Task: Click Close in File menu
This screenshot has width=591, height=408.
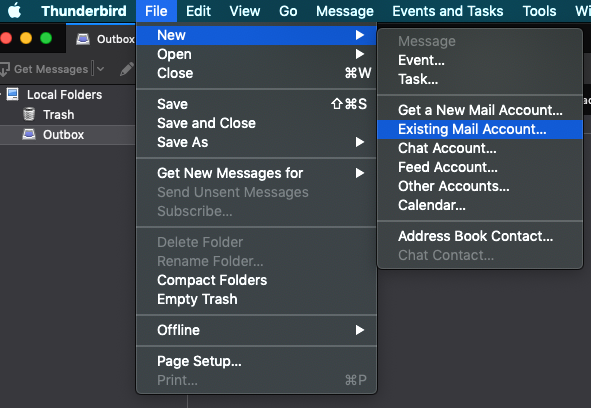Action: tap(256, 73)
